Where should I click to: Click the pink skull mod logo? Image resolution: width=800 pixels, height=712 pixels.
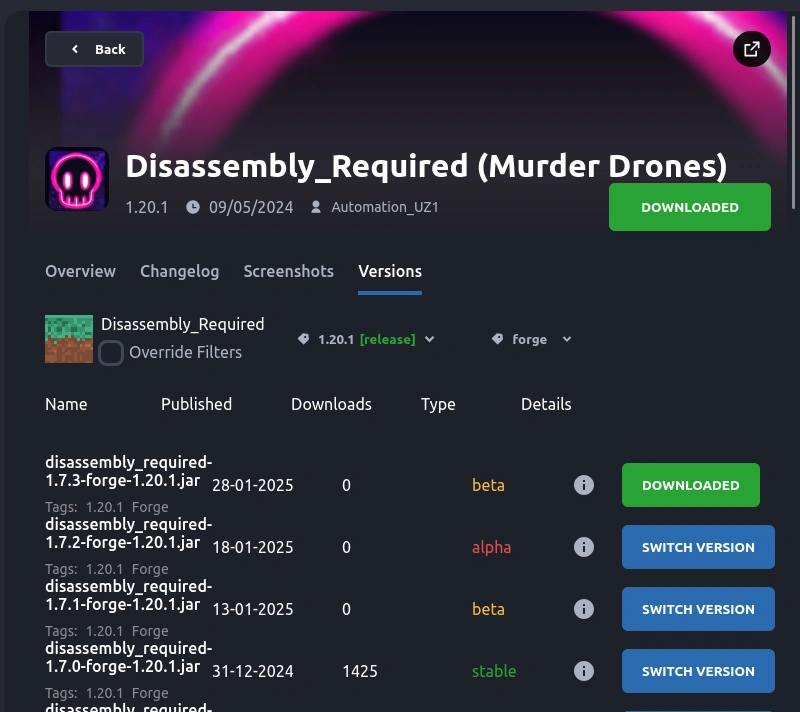(x=77, y=179)
